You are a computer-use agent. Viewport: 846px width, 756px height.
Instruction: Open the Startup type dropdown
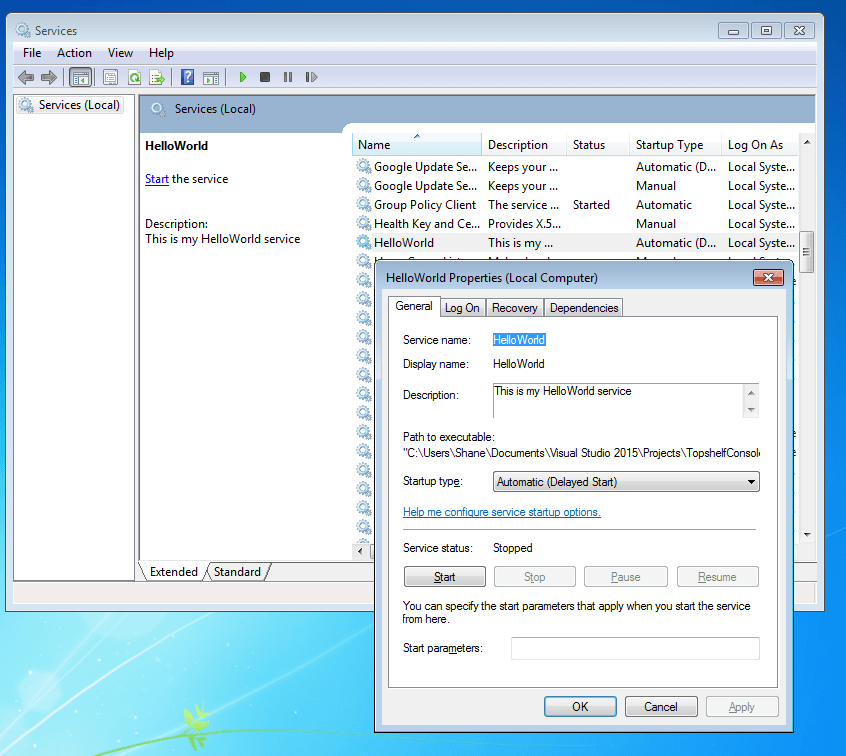click(x=627, y=482)
